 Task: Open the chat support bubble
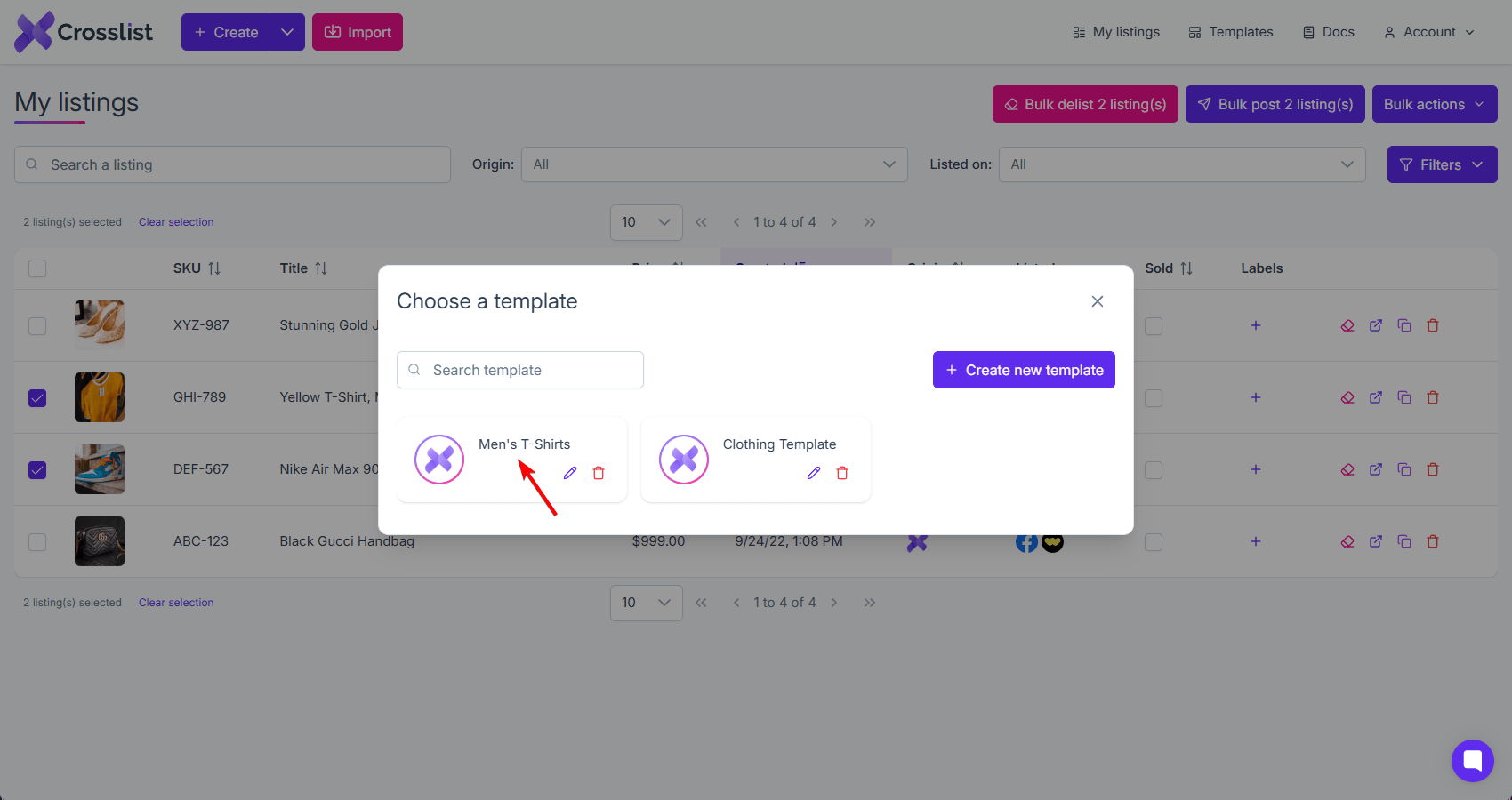tap(1473, 761)
